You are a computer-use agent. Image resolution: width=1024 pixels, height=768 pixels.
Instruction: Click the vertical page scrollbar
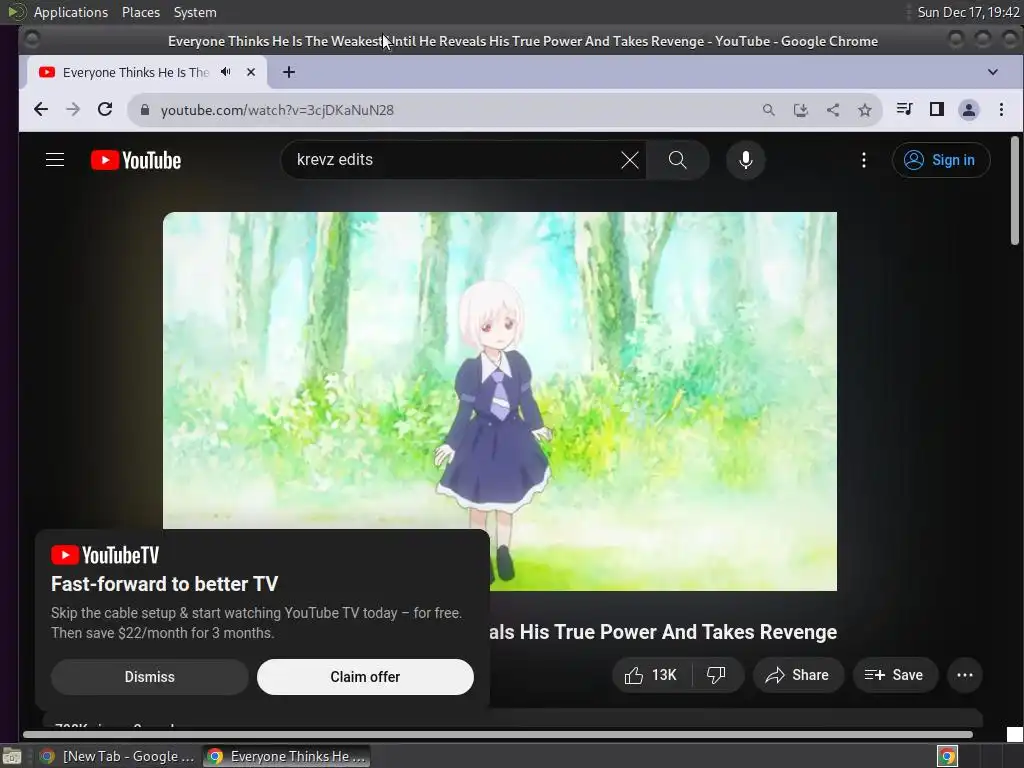point(1014,191)
